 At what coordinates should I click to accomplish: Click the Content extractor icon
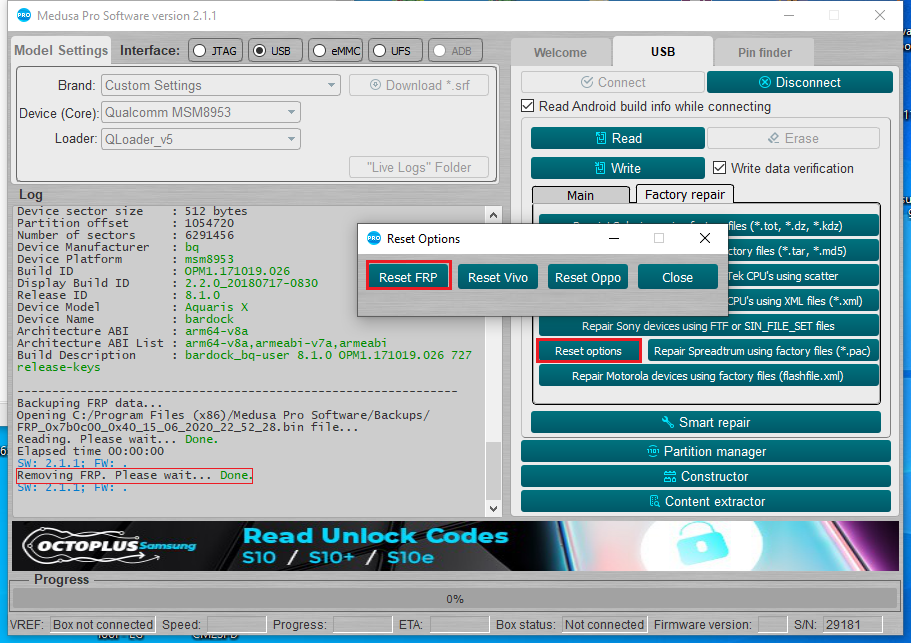coord(654,501)
